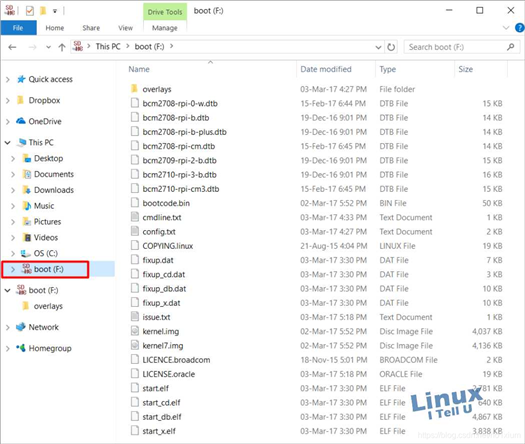Select the LICENSE.oracle file
Viewport: 525px width, 444px height.
(x=169, y=374)
